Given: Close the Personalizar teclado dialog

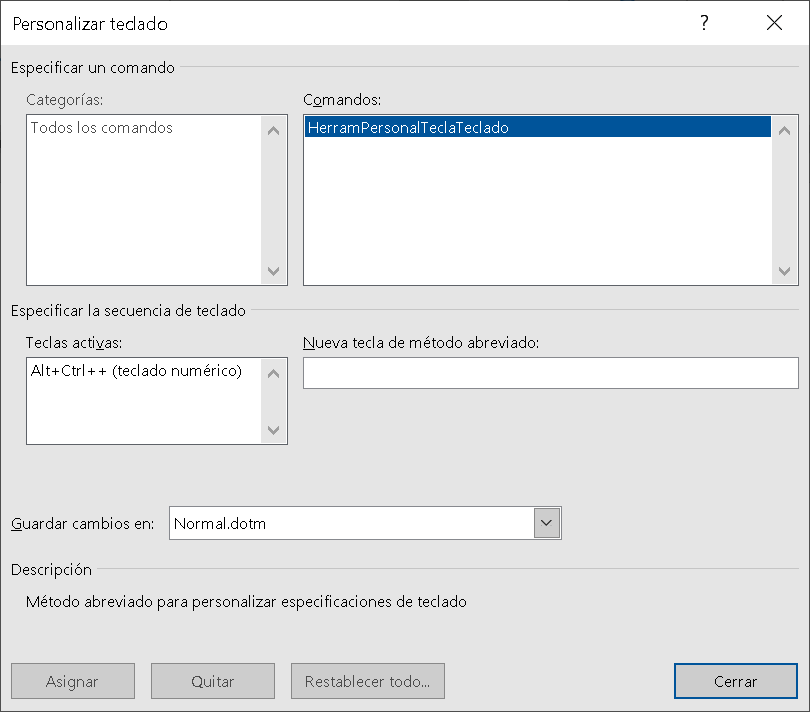Looking at the screenshot, I should pos(774,23).
